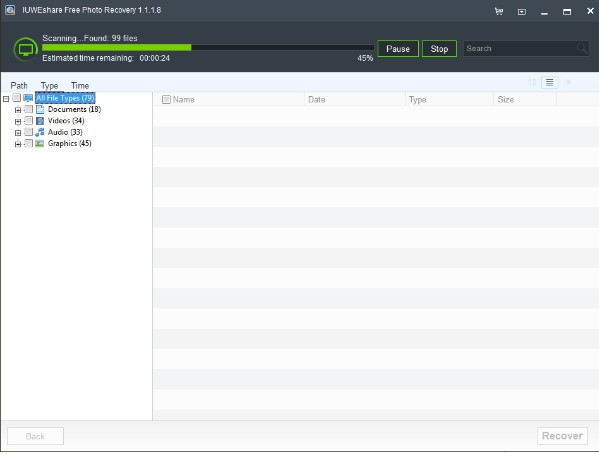
Task: Click the Audio music note icon
Action: [x=40, y=132]
